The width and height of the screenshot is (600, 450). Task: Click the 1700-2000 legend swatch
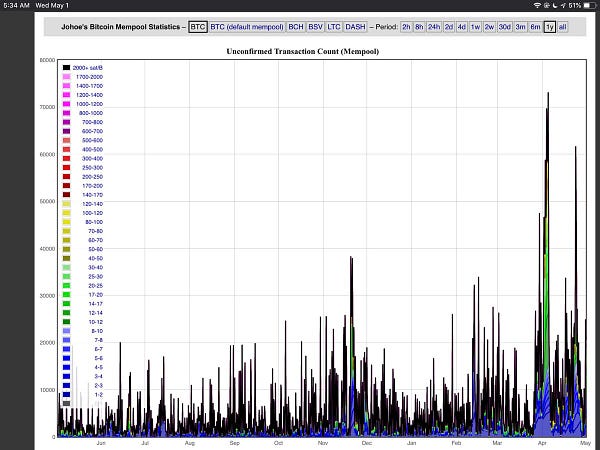(x=67, y=77)
